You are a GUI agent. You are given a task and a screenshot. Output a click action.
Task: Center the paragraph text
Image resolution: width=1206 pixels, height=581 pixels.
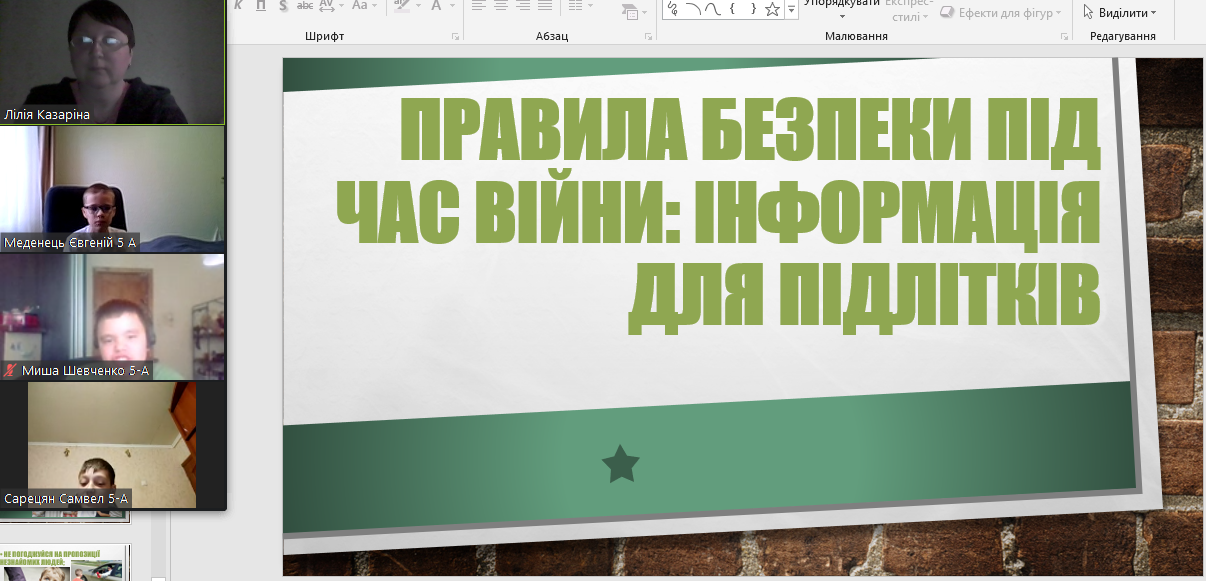(x=500, y=6)
